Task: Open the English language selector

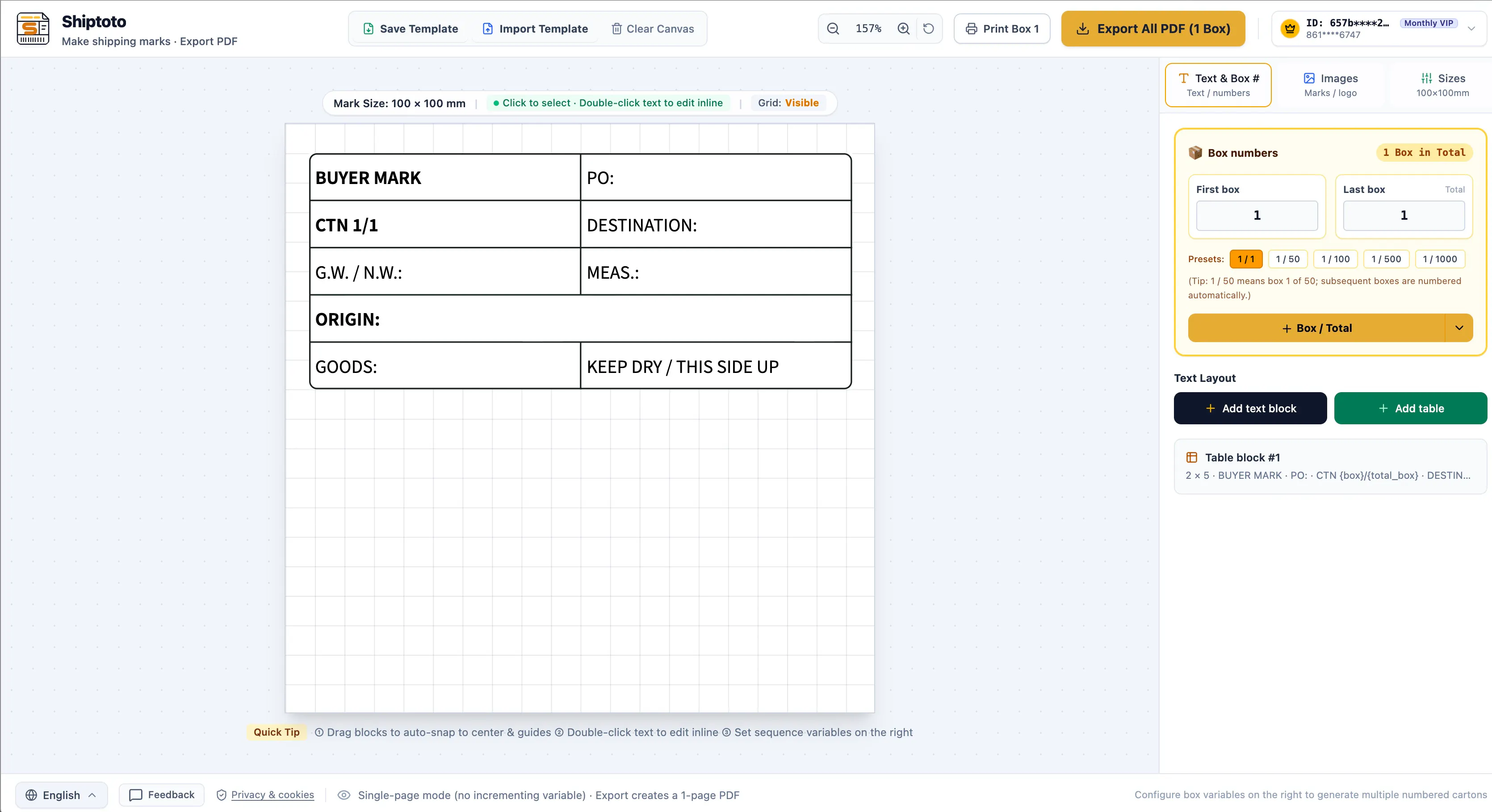Action: pos(61,795)
